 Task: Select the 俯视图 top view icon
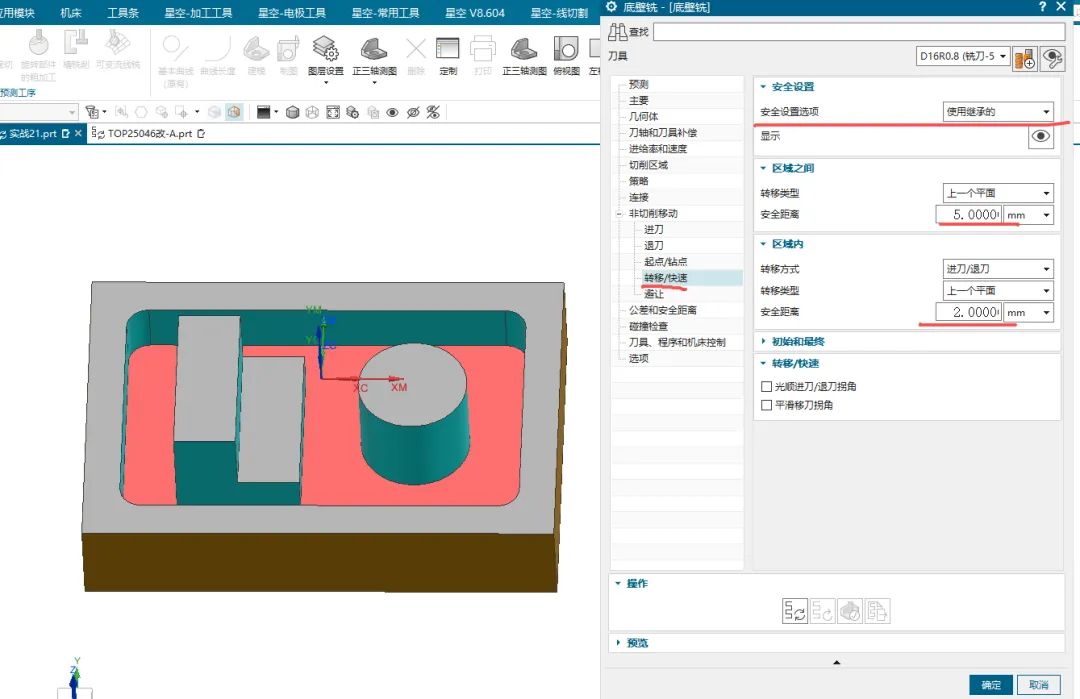[x=566, y=50]
